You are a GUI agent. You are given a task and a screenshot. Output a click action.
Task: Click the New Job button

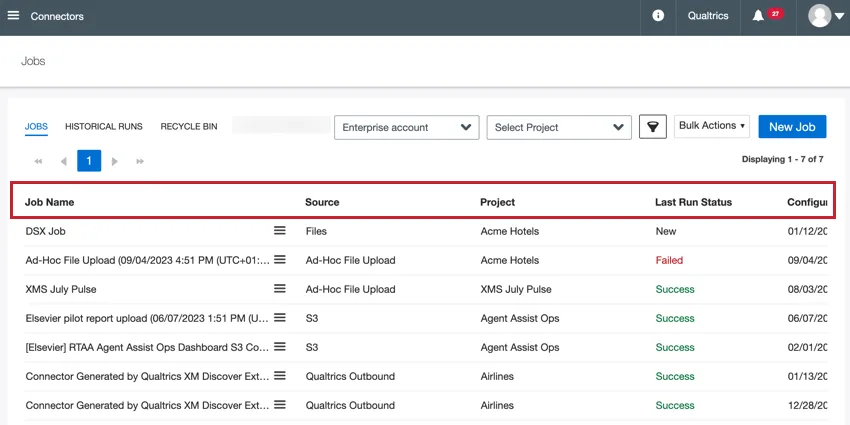click(x=792, y=126)
